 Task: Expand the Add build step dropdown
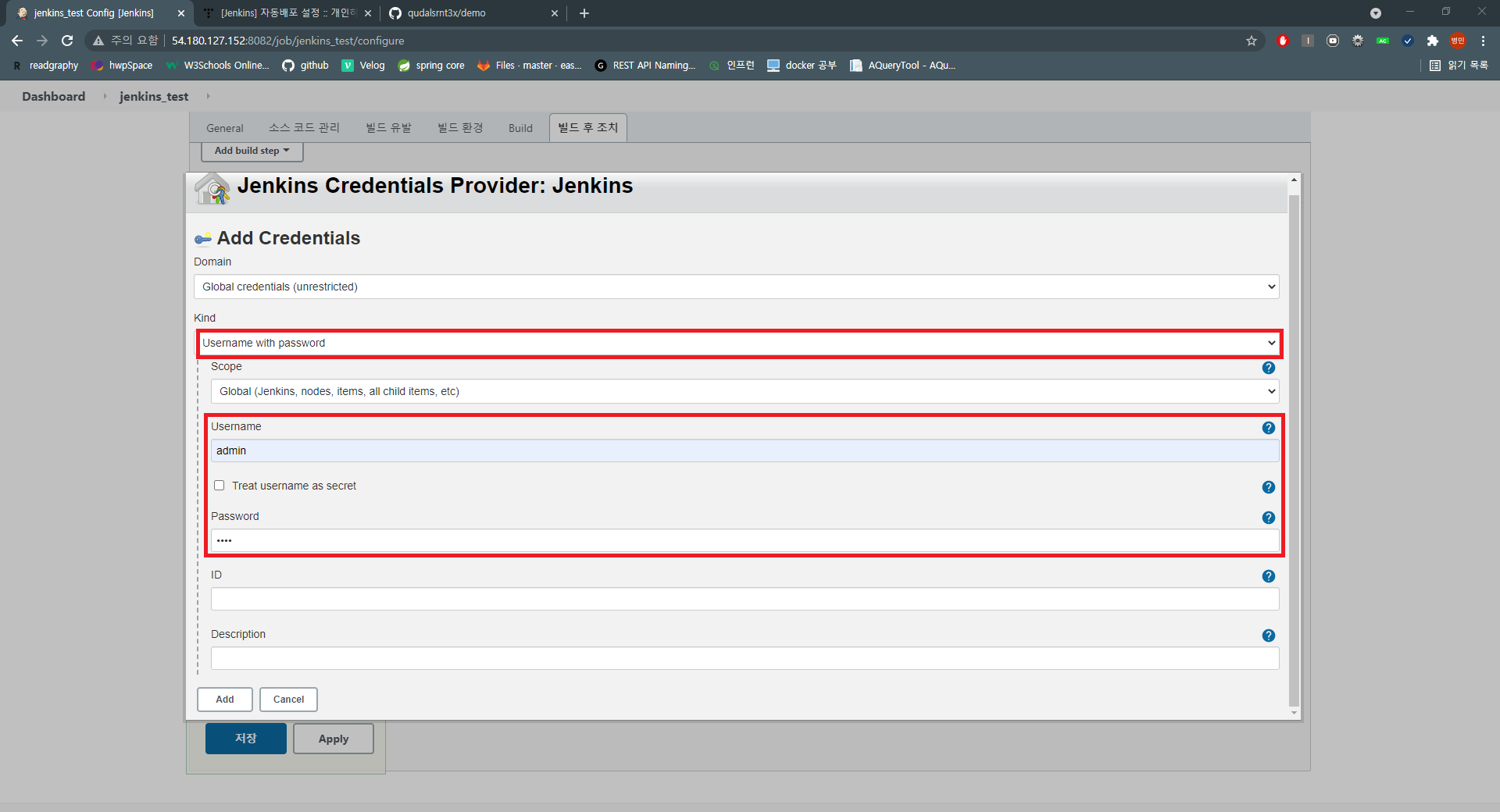[x=252, y=151]
